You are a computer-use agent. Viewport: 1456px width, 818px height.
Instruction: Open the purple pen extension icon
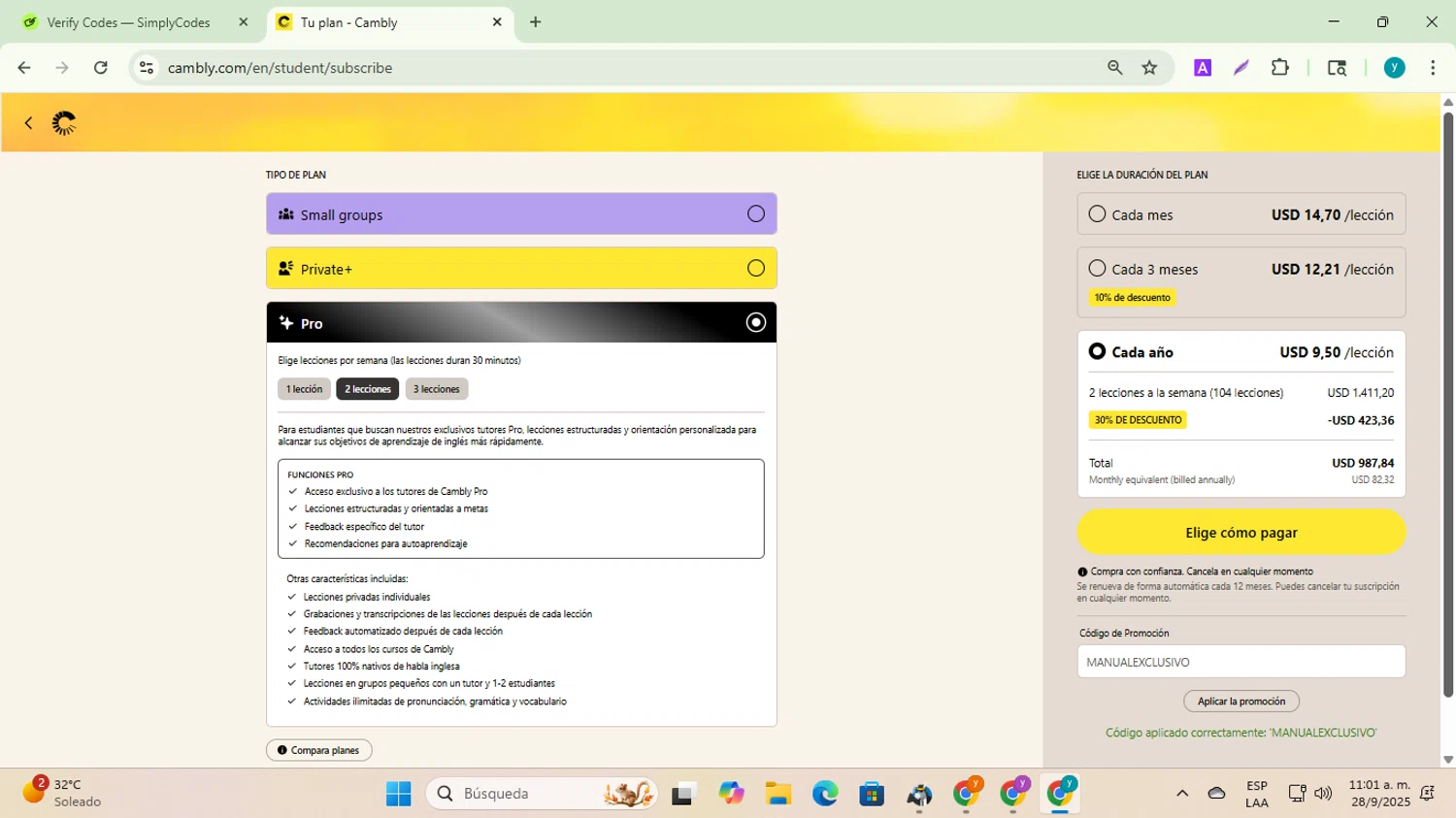click(x=1241, y=68)
